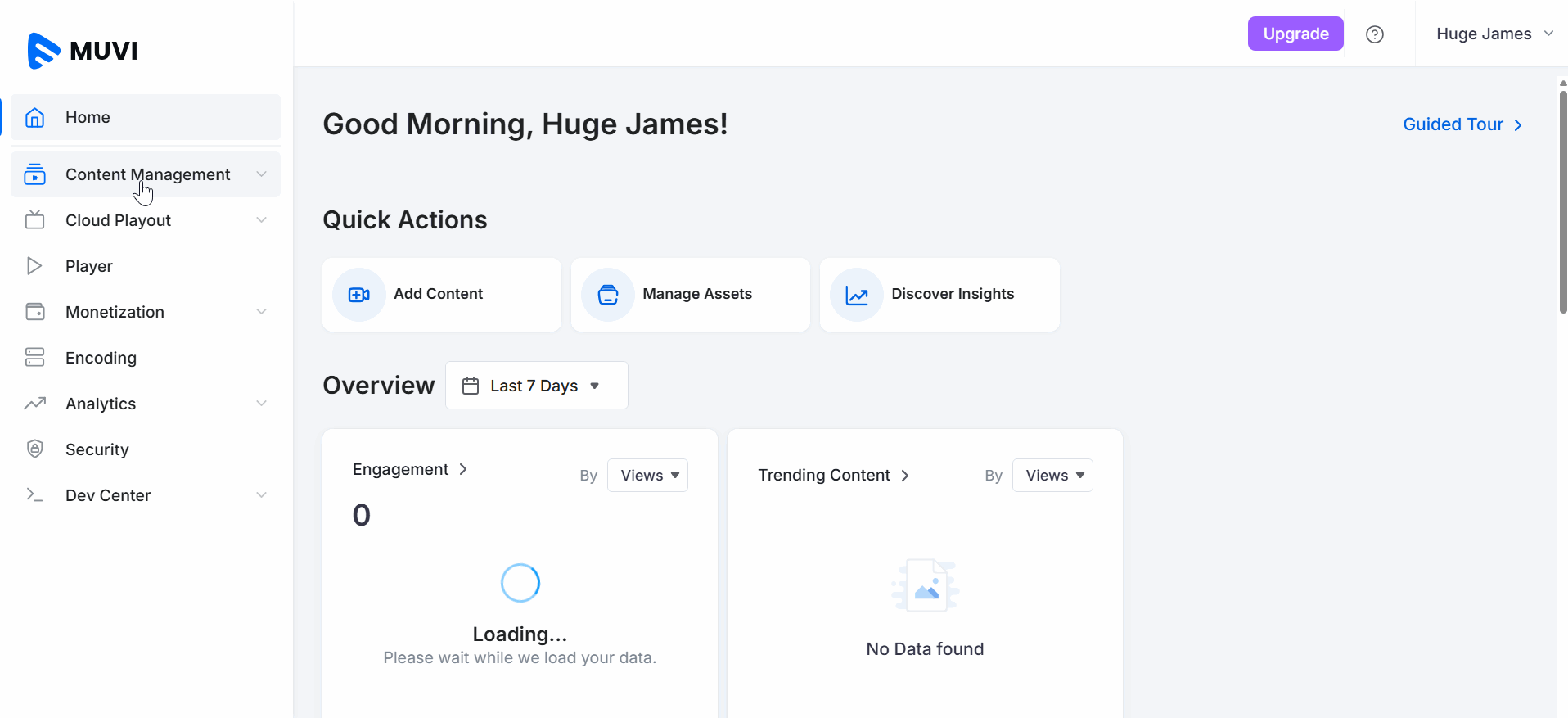Select Home in the sidebar
This screenshot has height=718, width=1568.
click(x=88, y=117)
